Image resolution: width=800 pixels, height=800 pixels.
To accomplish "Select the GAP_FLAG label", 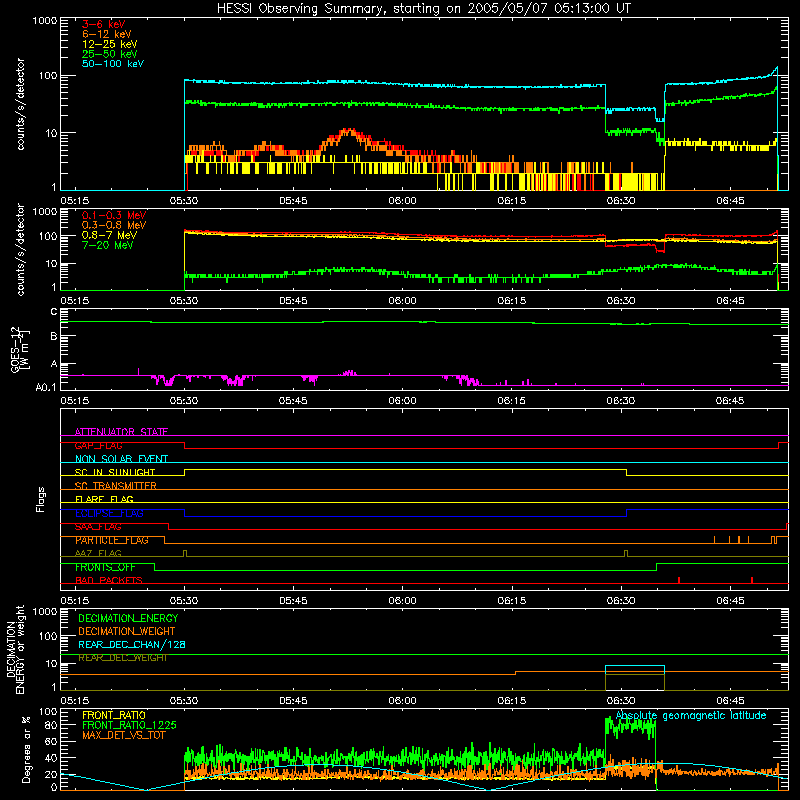I will pos(98,445).
